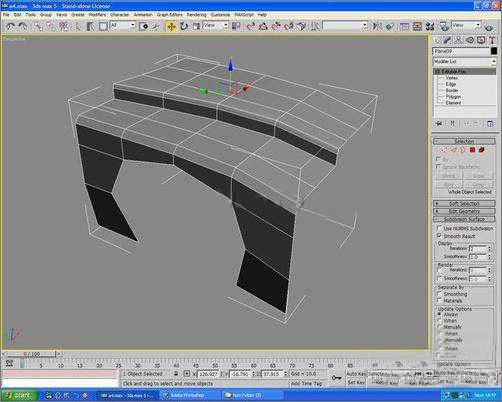502x402 pixels.
Task: Enable Use NURMS Subdivision checkbox
Action: click(439, 228)
